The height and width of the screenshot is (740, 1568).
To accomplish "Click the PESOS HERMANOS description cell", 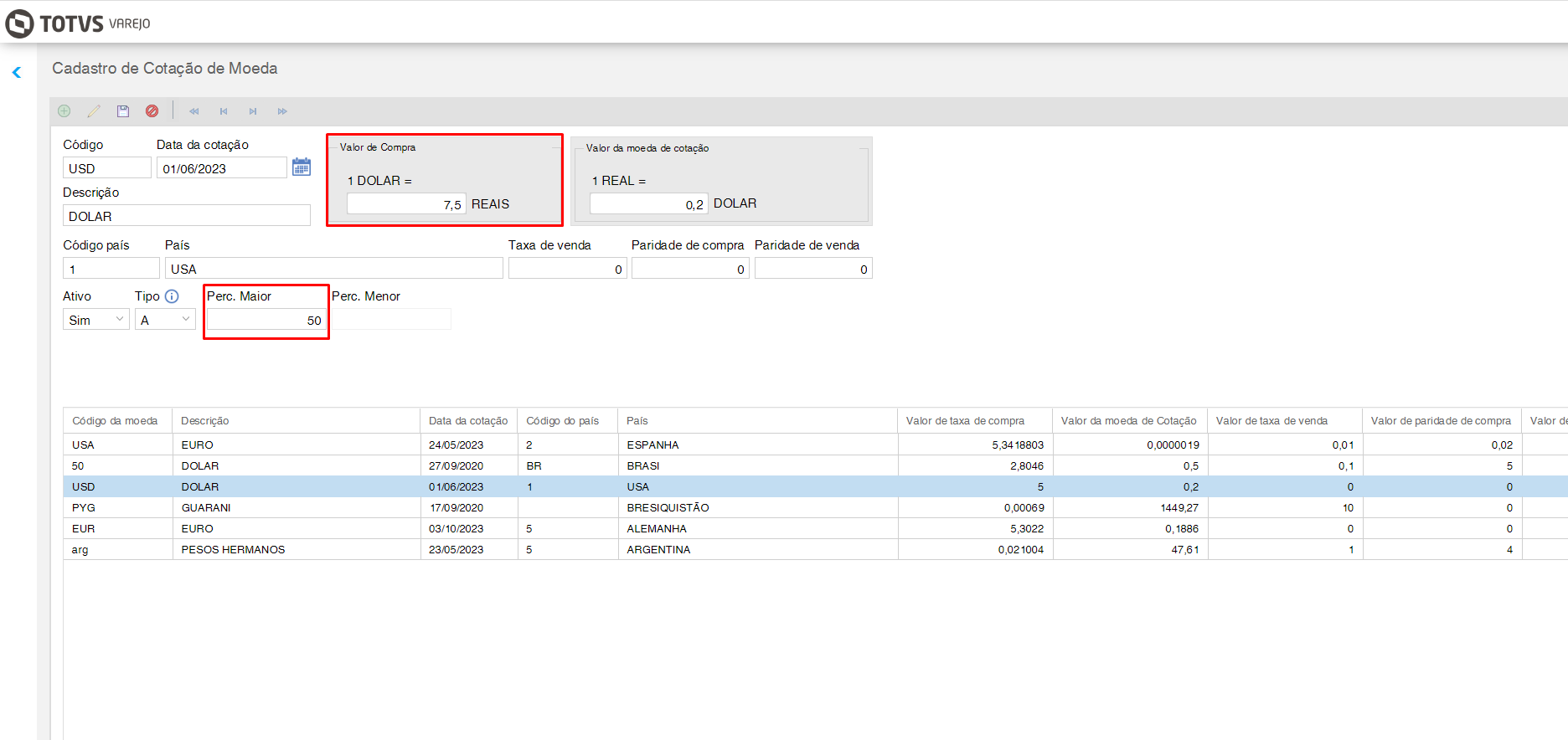I will coord(297,549).
